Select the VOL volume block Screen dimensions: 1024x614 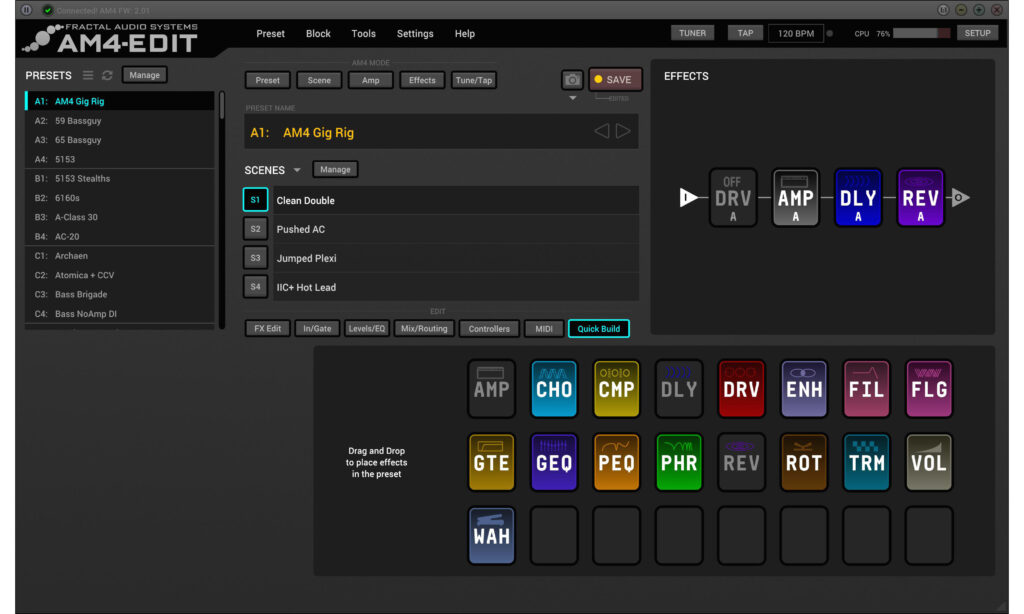click(929, 462)
